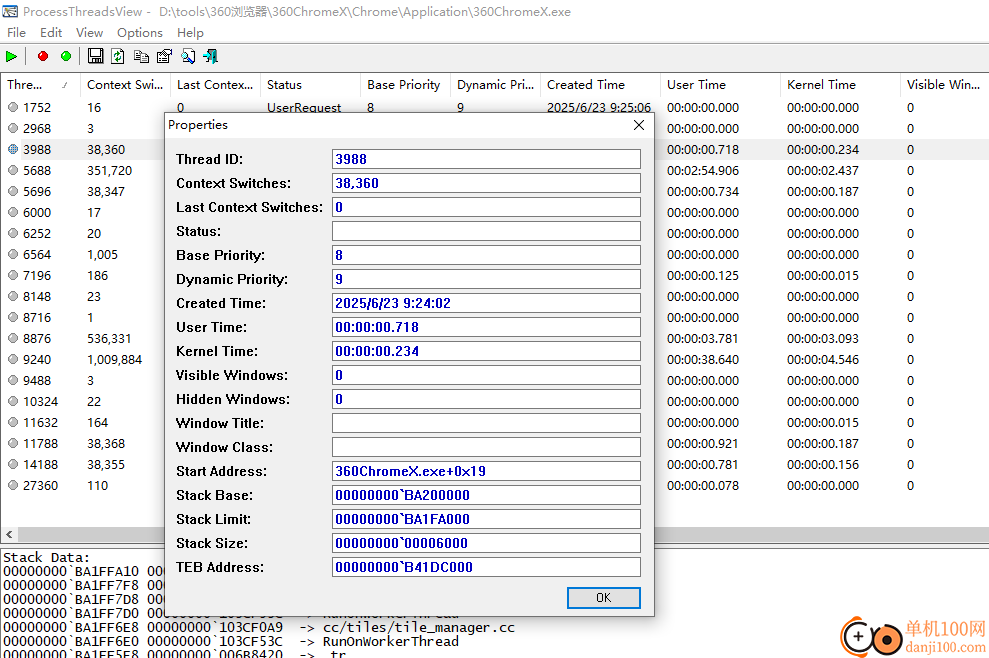
Task: Click the Refresh toolbar icon
Action: click(118, 56)
